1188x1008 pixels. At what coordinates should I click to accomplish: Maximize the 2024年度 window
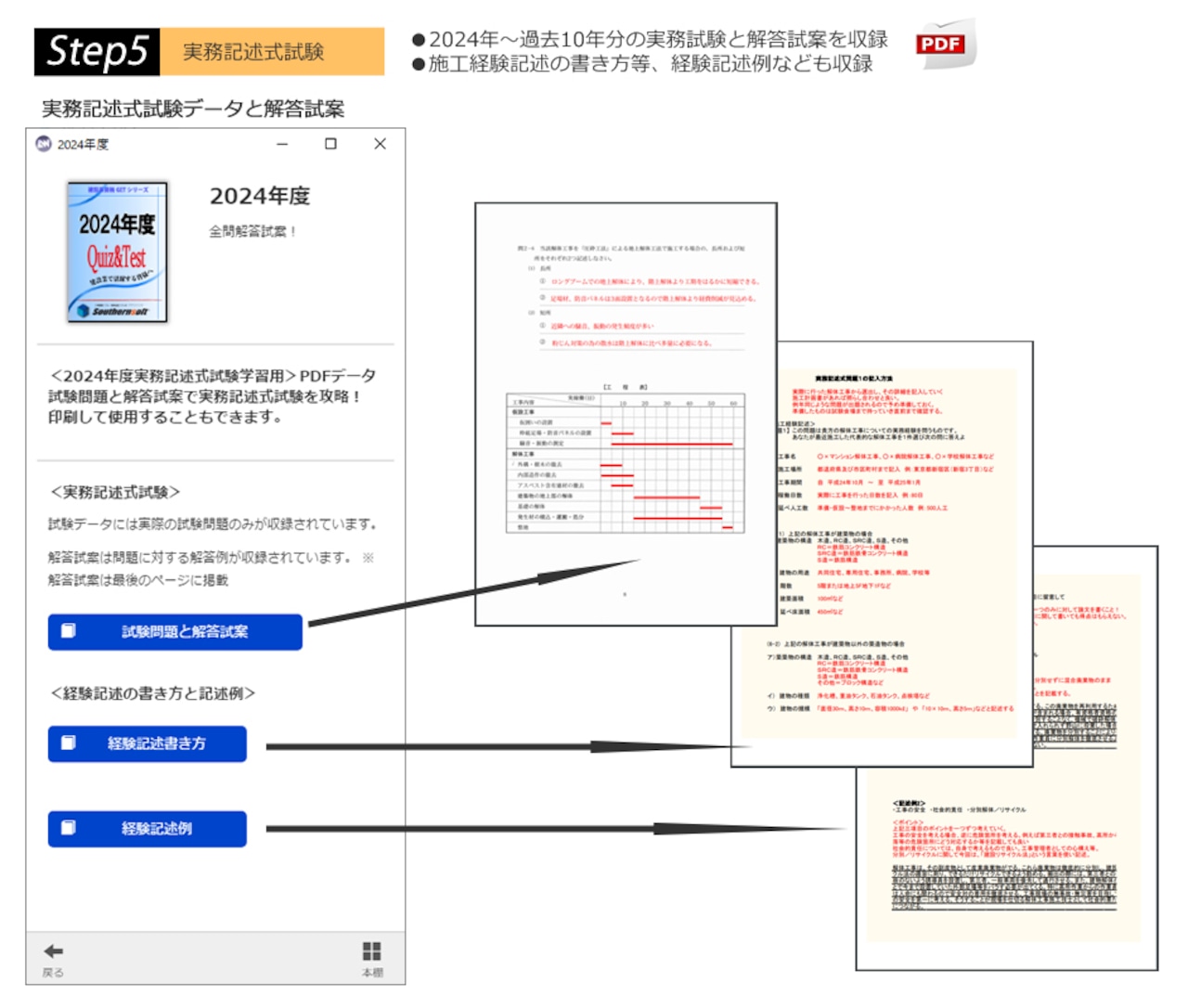pos(329,144)
